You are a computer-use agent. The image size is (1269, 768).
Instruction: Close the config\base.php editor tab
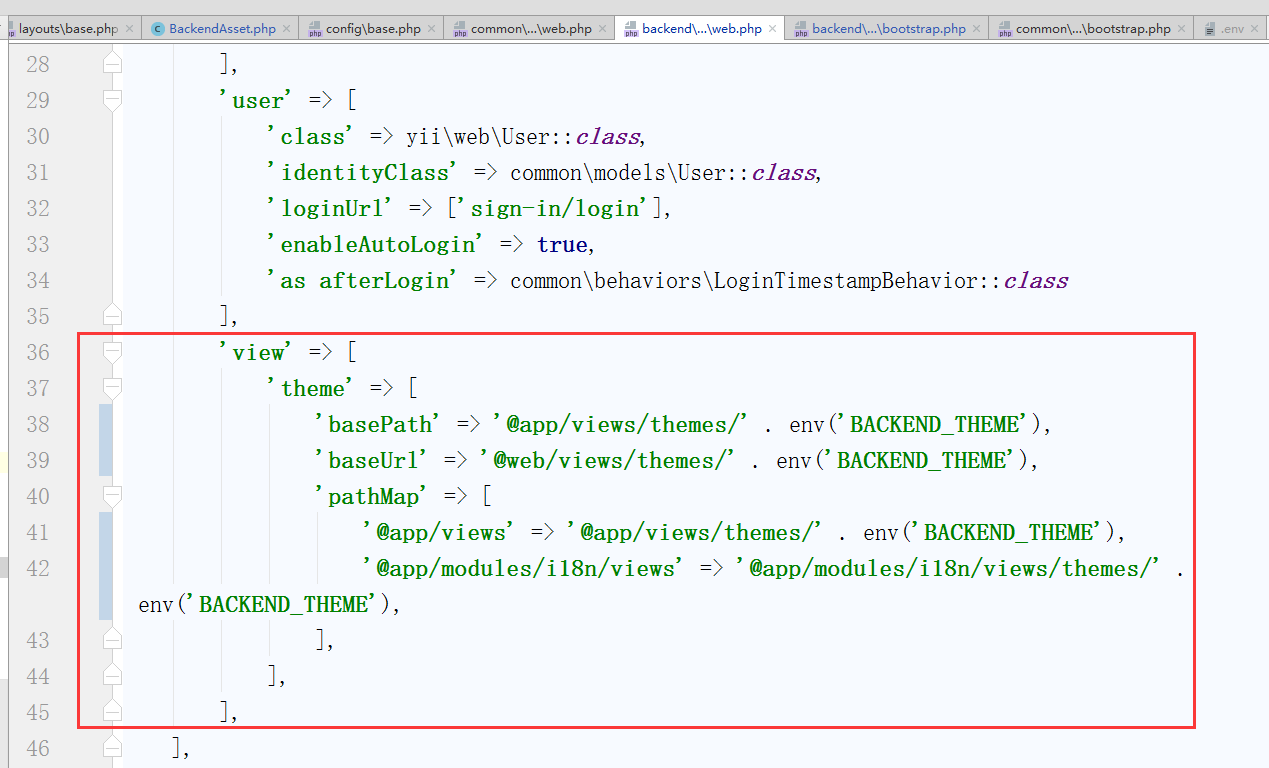432,29
